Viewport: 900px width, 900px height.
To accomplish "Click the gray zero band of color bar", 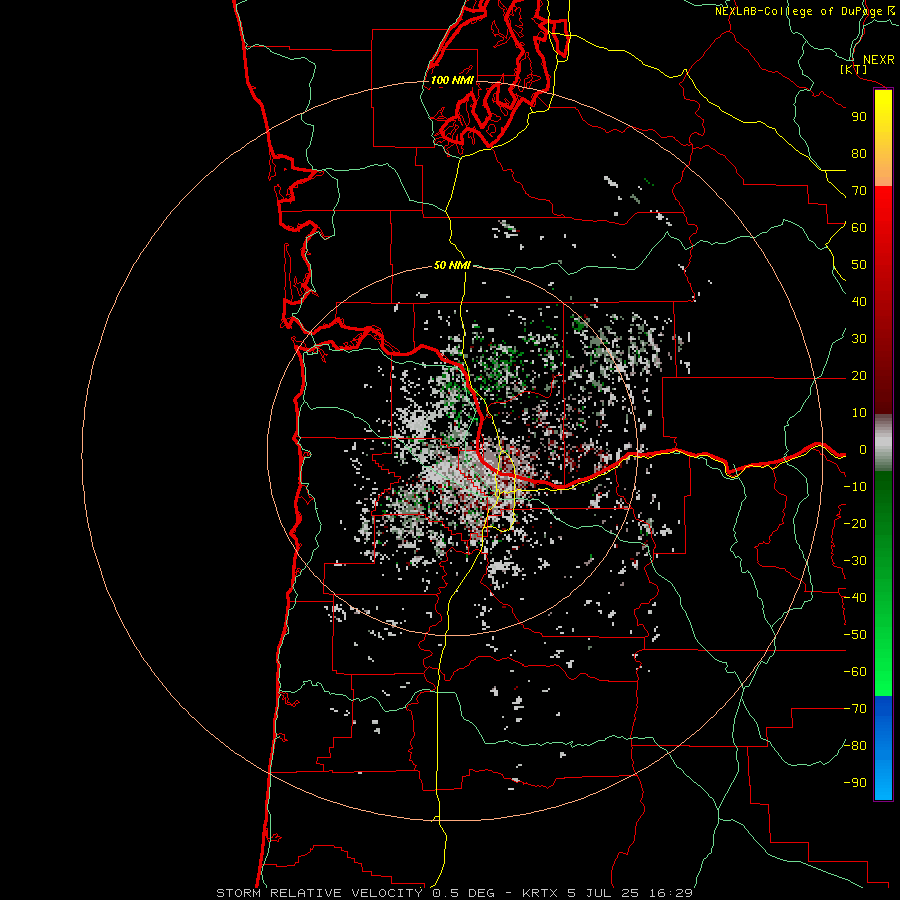I will click(x=883, y=443).
